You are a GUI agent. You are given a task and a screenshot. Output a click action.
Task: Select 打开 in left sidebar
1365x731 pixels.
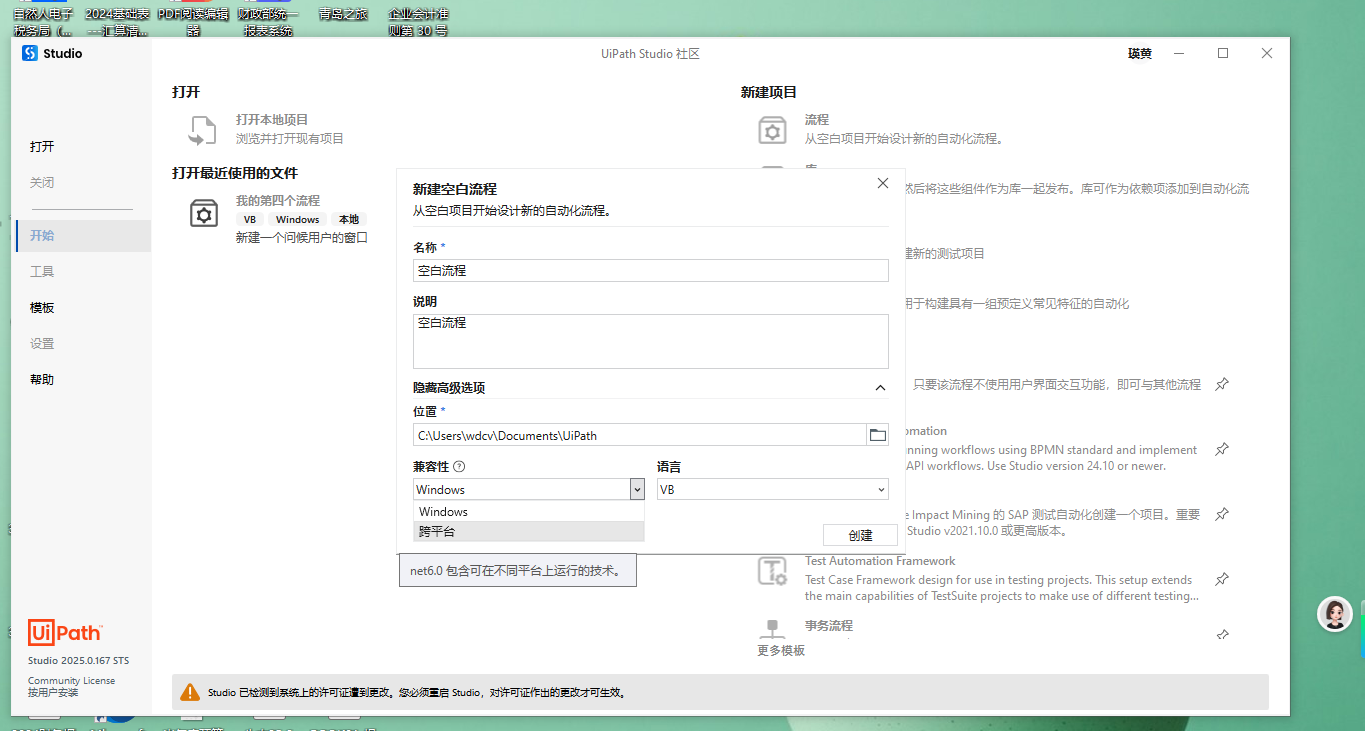click(42, 147)
